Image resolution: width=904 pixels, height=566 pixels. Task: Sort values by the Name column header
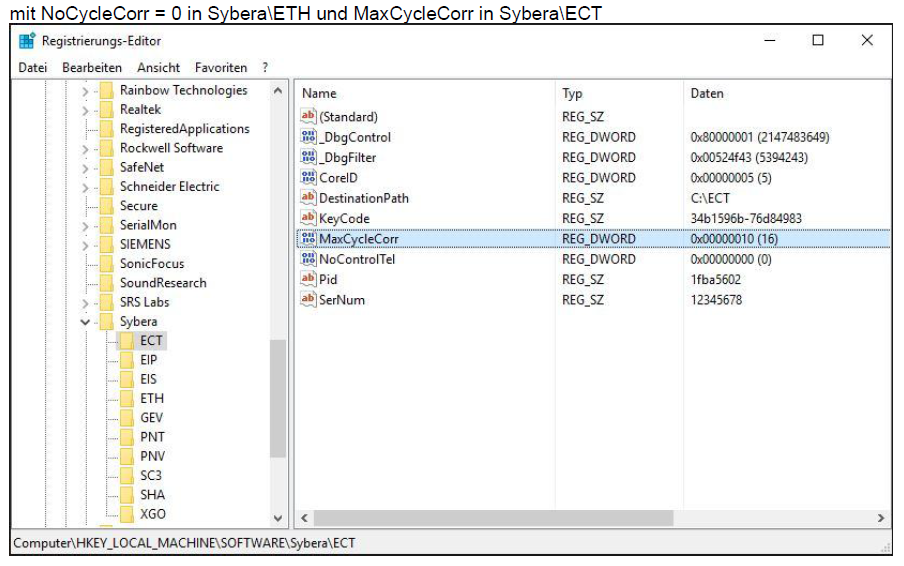coord(320,94)
